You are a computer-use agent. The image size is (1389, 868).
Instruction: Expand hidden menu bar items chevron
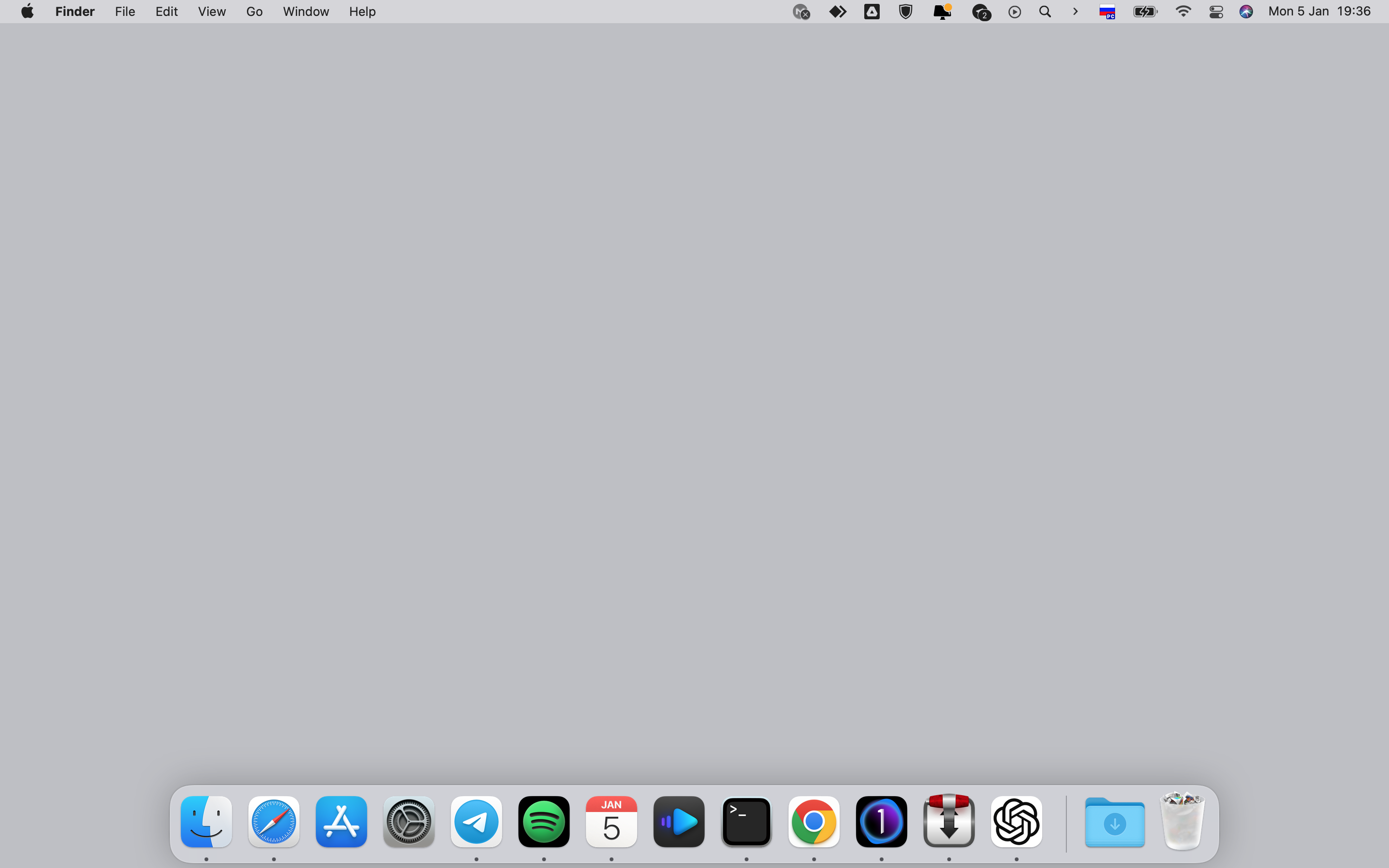click(1075, 12)
